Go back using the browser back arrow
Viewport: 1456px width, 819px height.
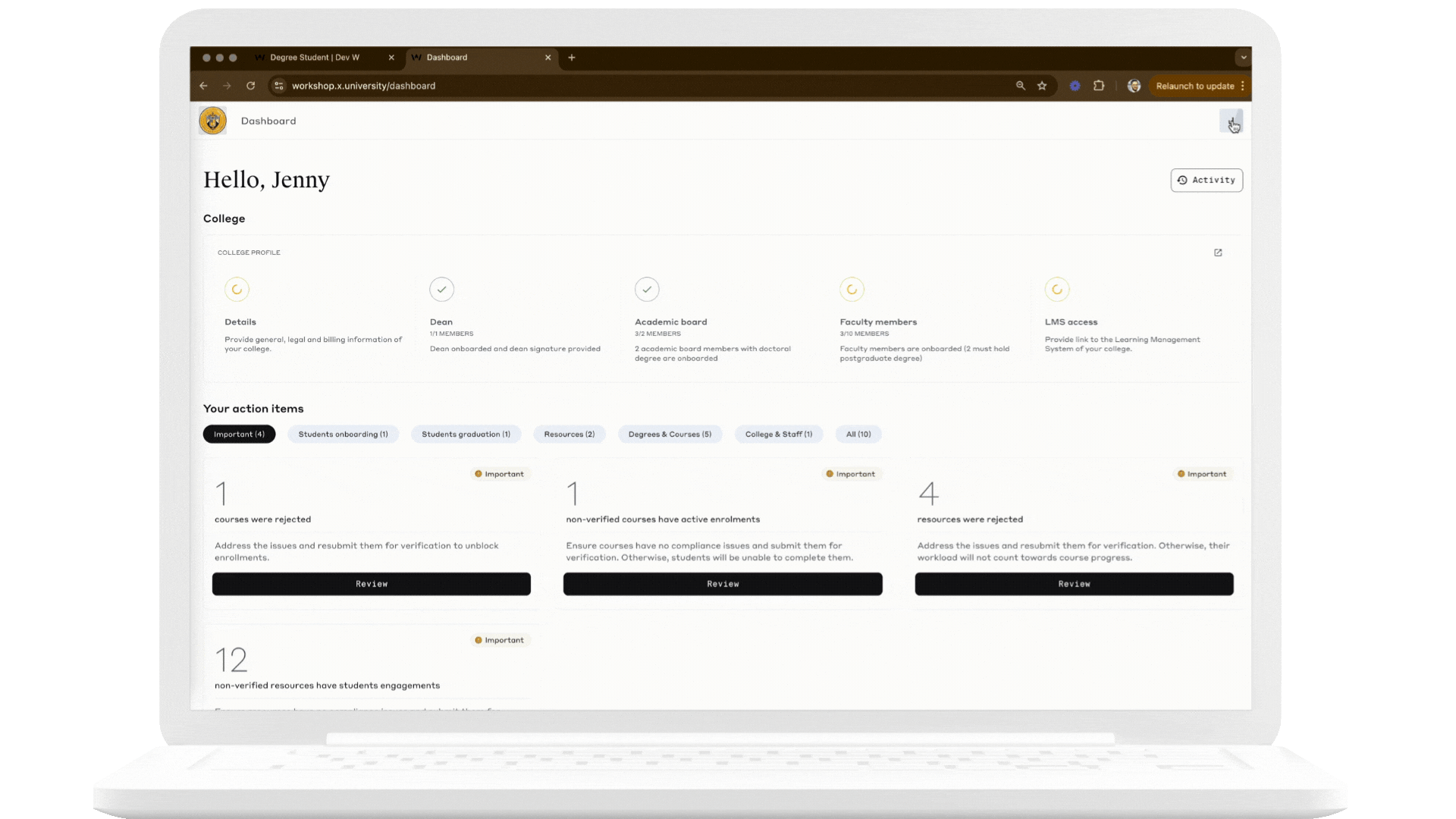pyautogui.click(x=203, y=86)
